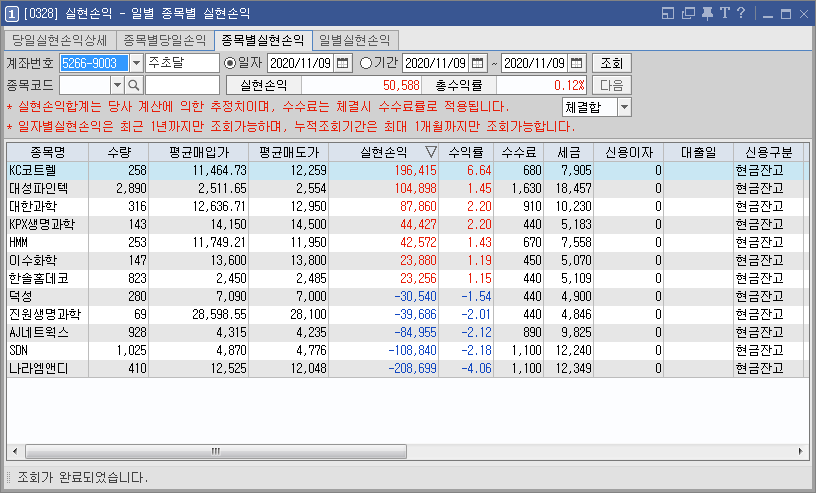This screenshot has height=493, width=816.
Task: Select the 기간 radio button
Action: point(366,64)
